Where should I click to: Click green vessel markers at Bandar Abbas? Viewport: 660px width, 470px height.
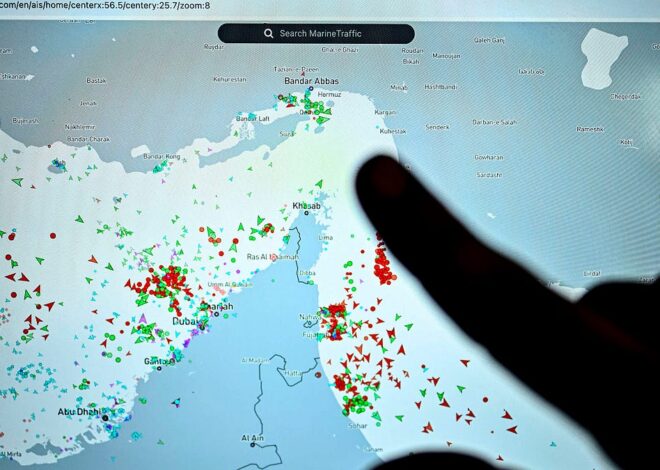[314, 105]
